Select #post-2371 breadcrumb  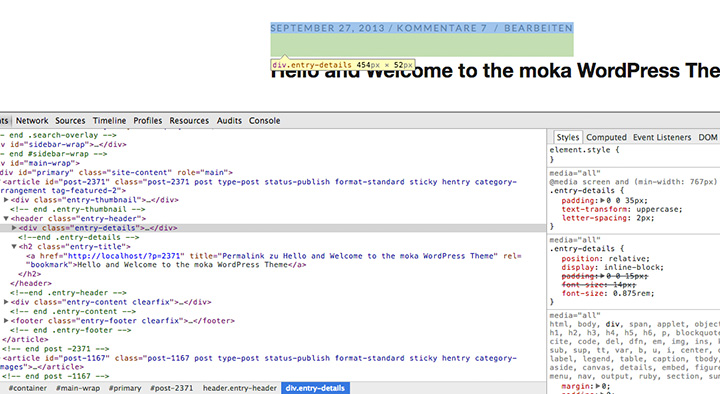point(172,388)
